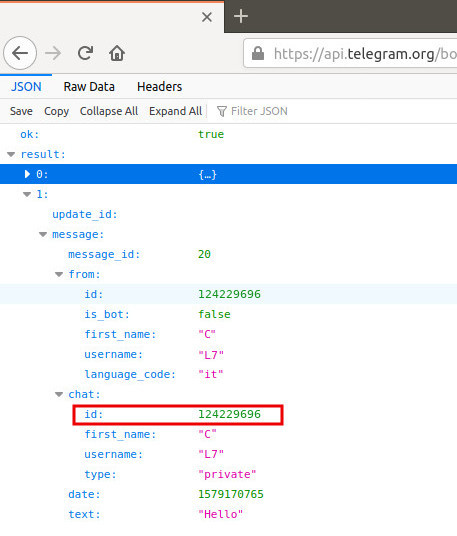Collapse the from node

(59, 274)
